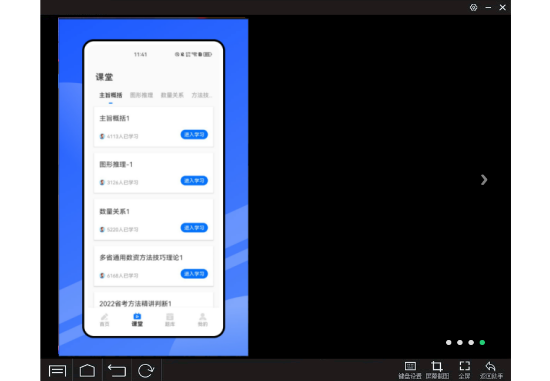Open the menu icon in bottom toolbar
The image size is (550, 381).
[x=57, y=370]
